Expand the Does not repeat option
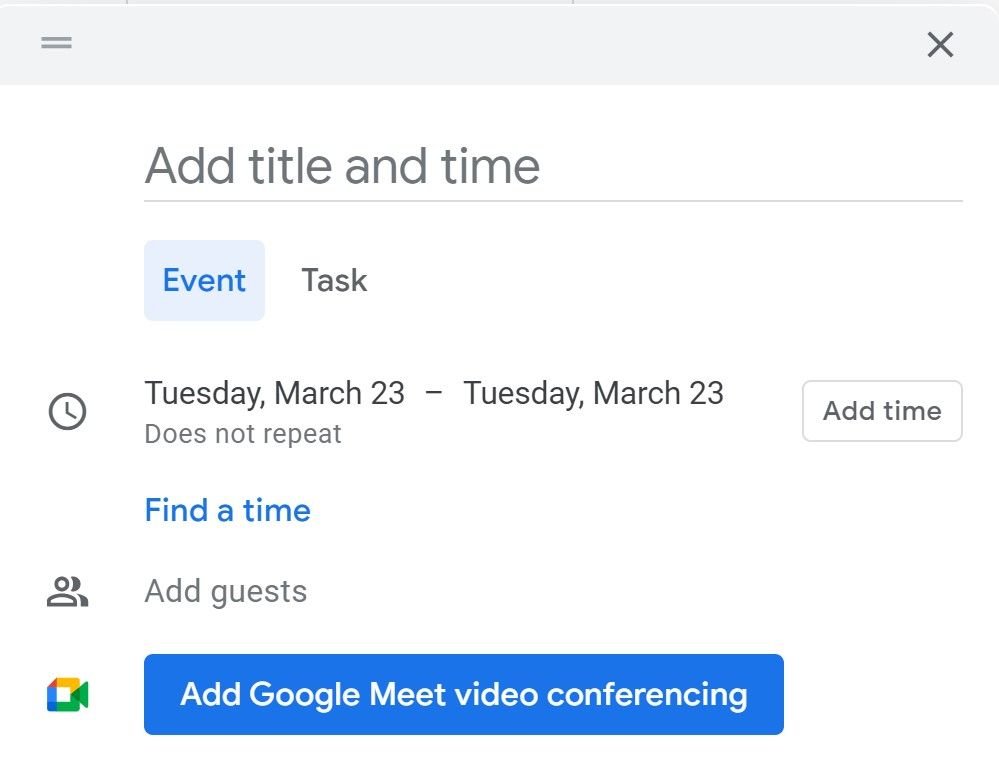 click(243, 434)
